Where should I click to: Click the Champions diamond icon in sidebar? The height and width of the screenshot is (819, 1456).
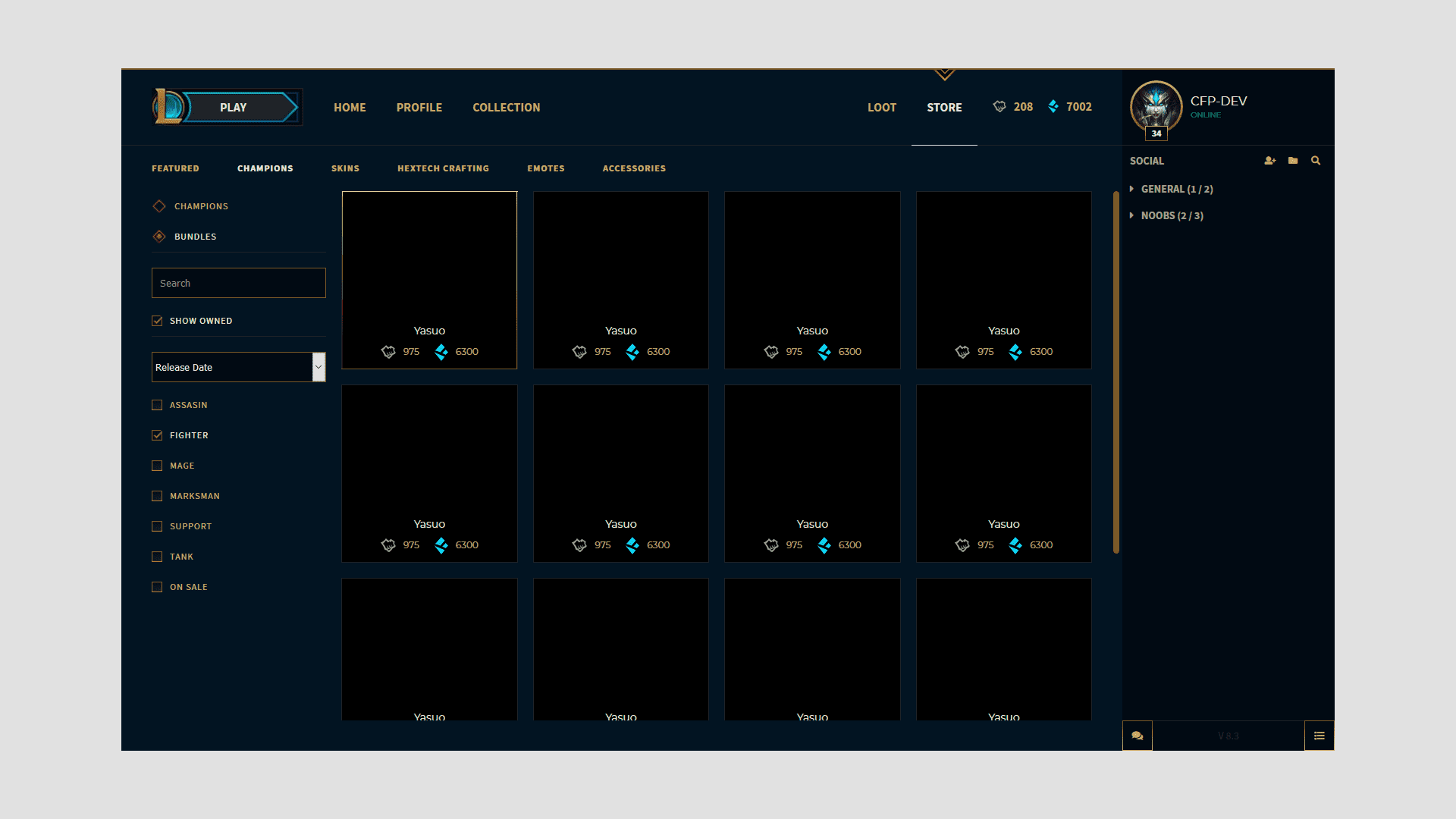159,206
